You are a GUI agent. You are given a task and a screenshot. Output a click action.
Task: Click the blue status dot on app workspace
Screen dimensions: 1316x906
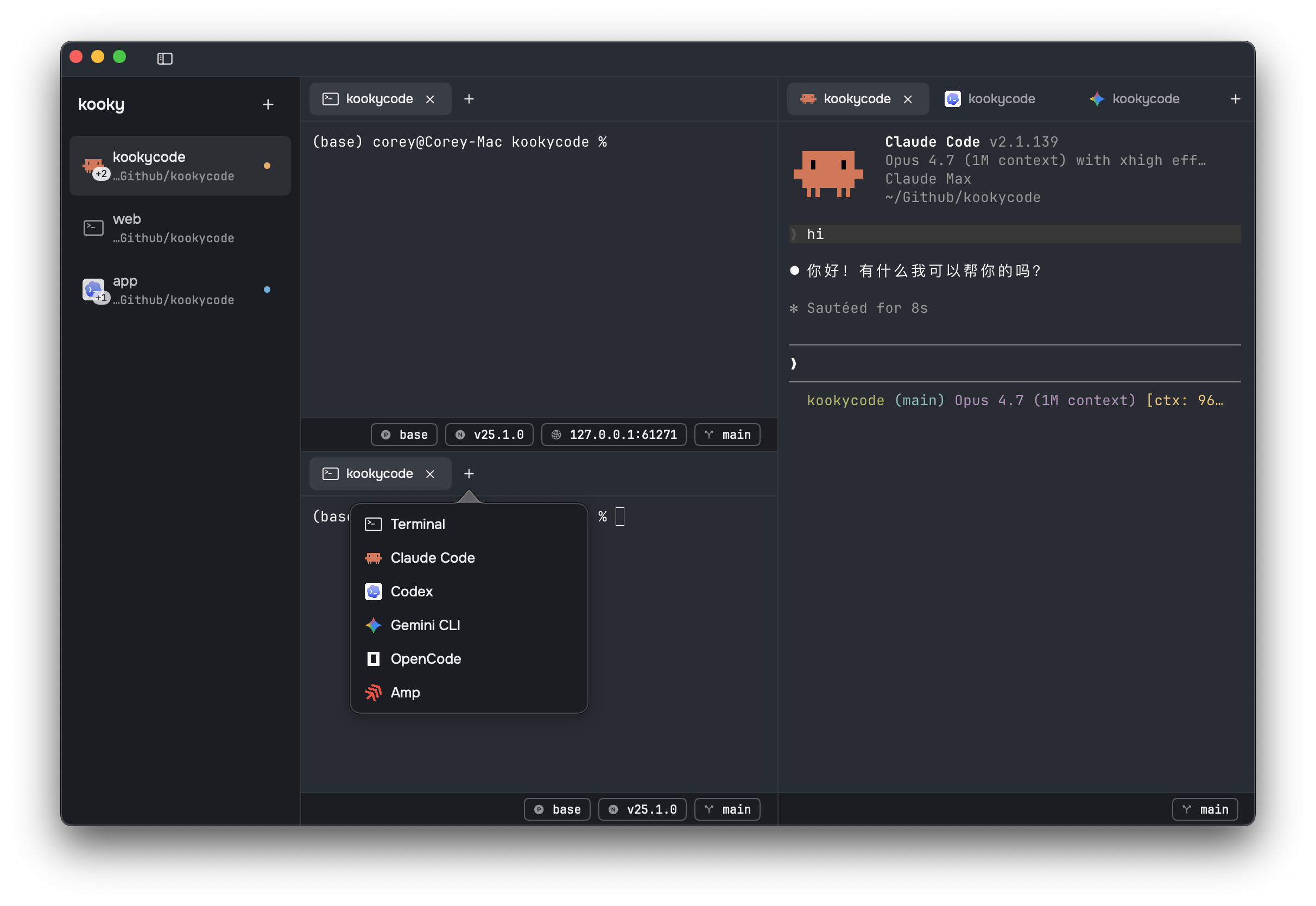tap(267, 290)
